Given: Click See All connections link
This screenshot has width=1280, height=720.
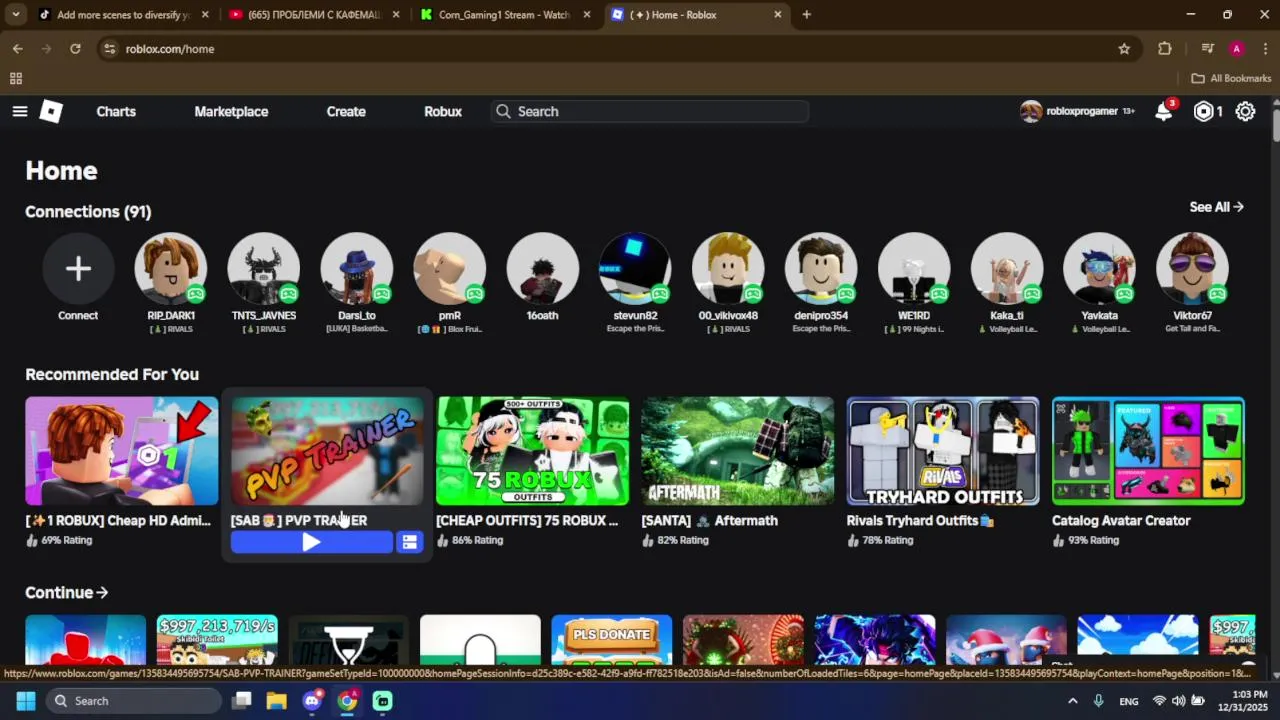Looking at the screenshot, I should (x=1216, y=207).
